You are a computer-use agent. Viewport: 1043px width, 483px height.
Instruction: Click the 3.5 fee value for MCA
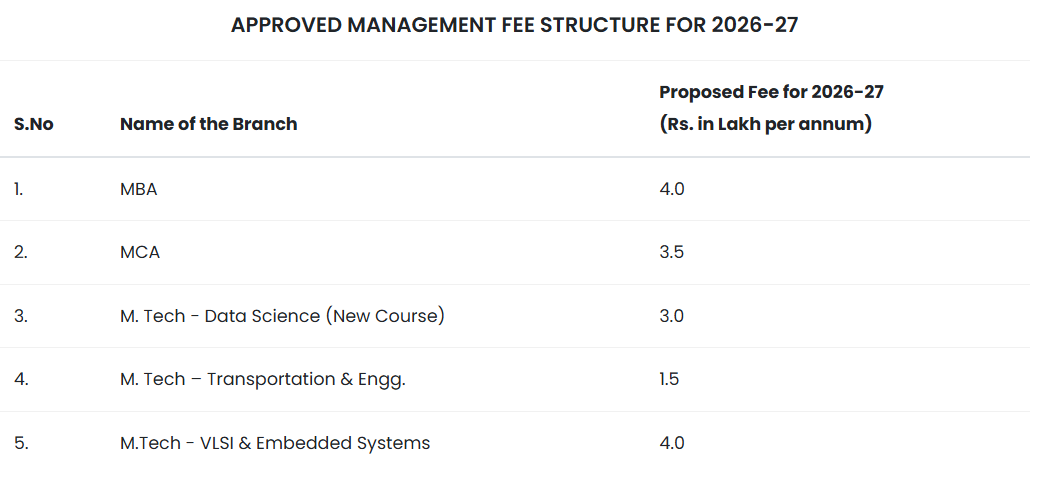click(x=671, y=252)
